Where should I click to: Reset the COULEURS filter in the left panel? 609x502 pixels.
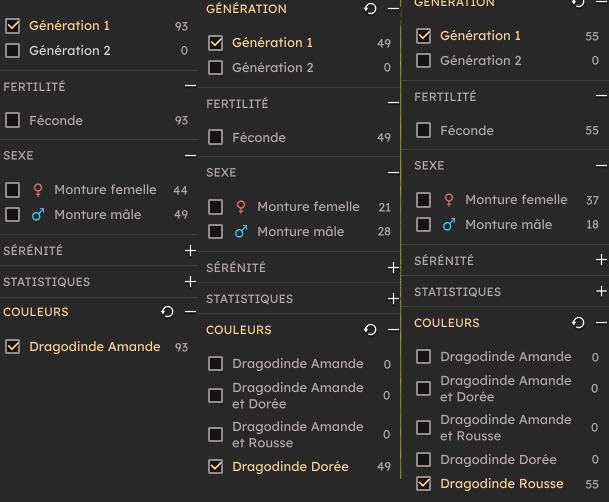[167, 312]
